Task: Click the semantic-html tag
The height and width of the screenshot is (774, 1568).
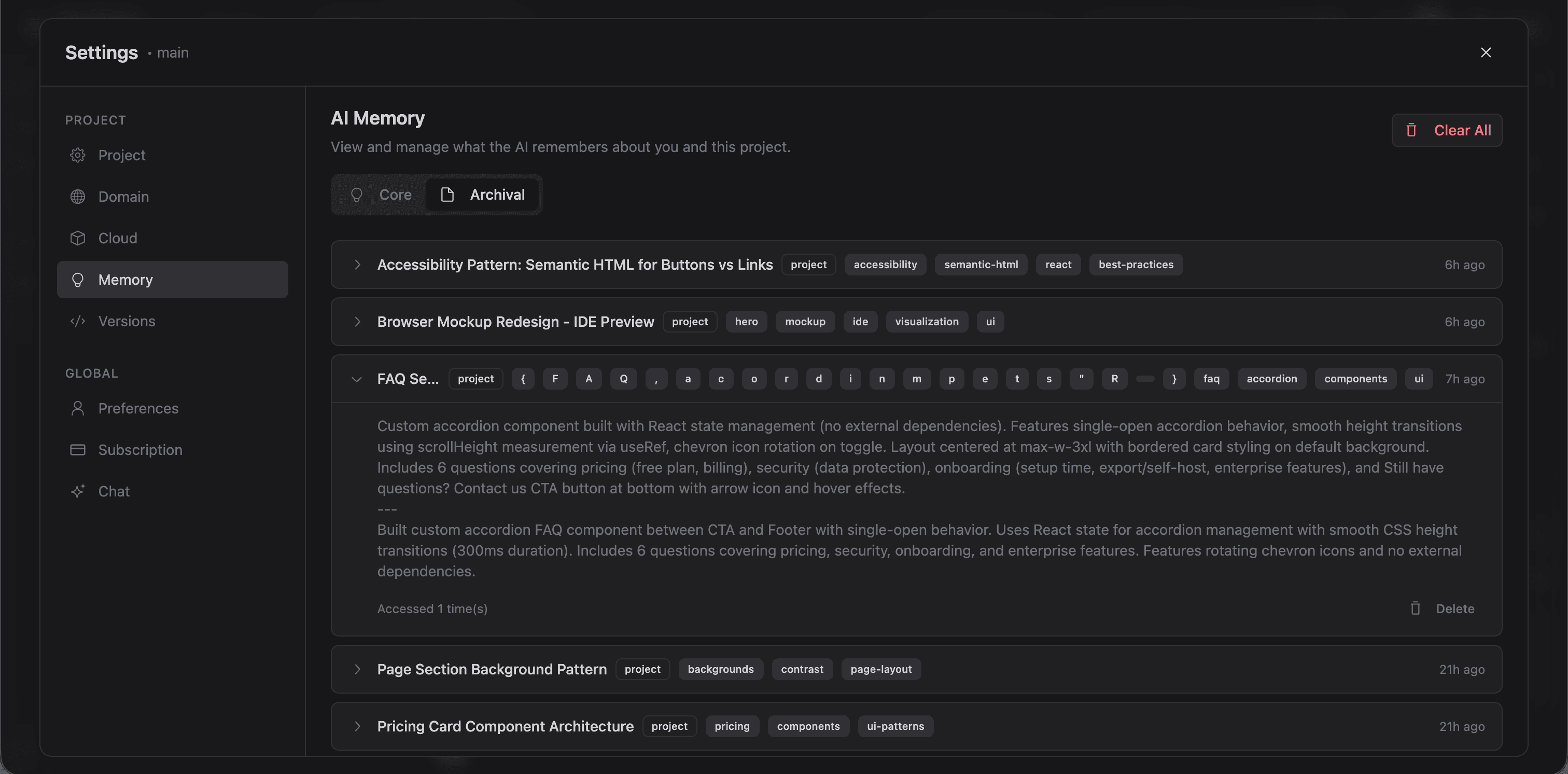Action: [981, 264]
